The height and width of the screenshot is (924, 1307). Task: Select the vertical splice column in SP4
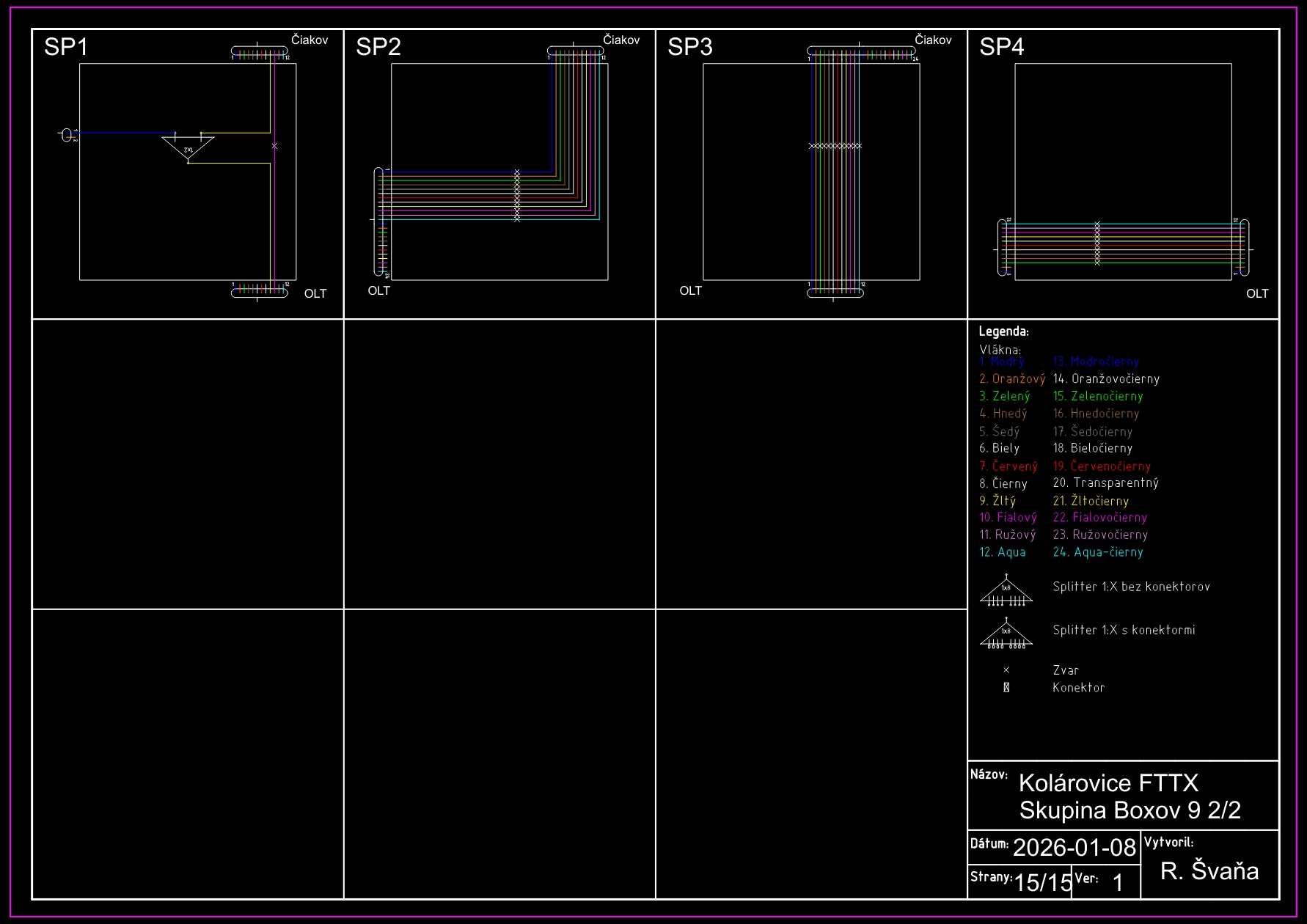[1097, 243]
